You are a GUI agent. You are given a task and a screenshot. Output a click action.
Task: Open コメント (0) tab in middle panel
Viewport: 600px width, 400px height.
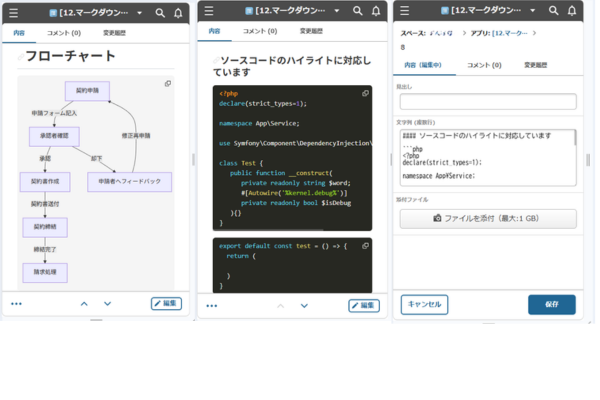click(x=260, y=31)
